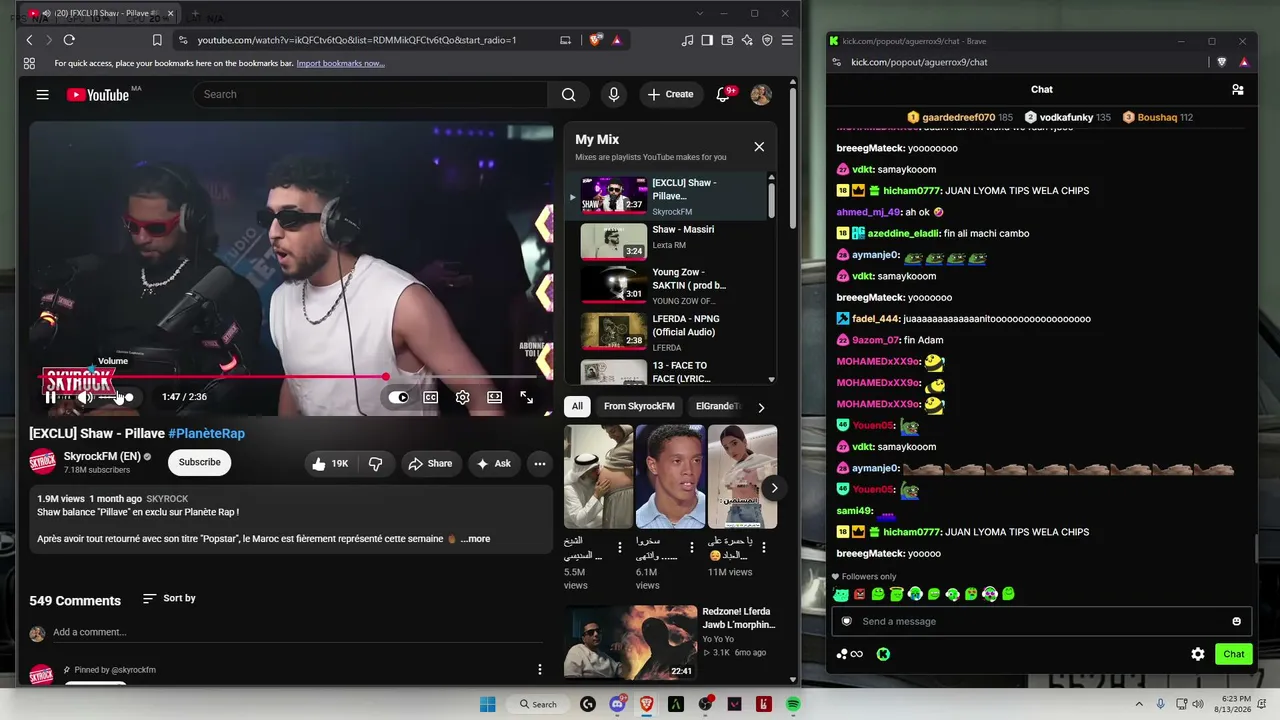Click the YouTube search magnifier button

(x=568, y=94)
